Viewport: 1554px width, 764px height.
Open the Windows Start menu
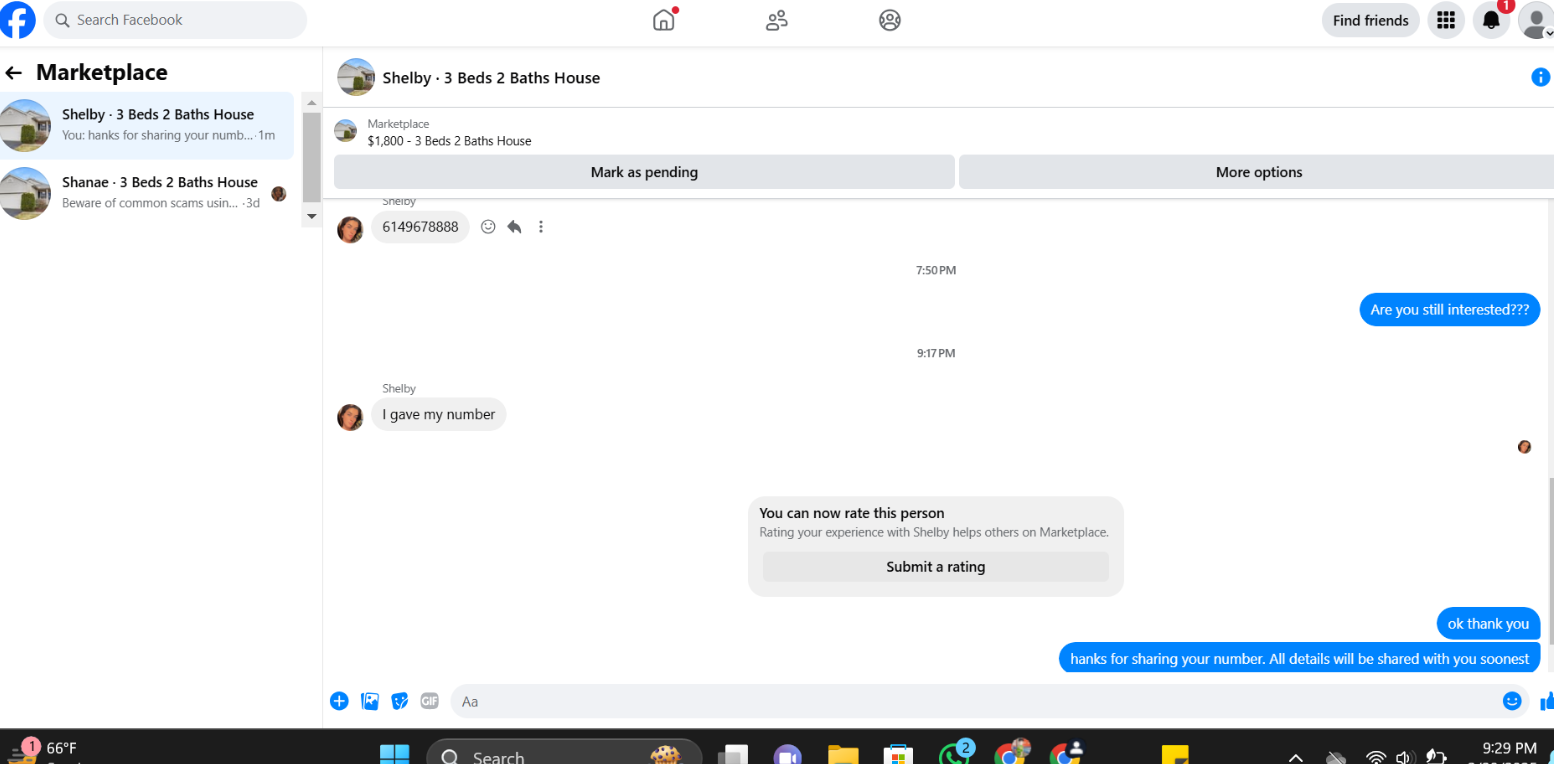coord(394,753)
